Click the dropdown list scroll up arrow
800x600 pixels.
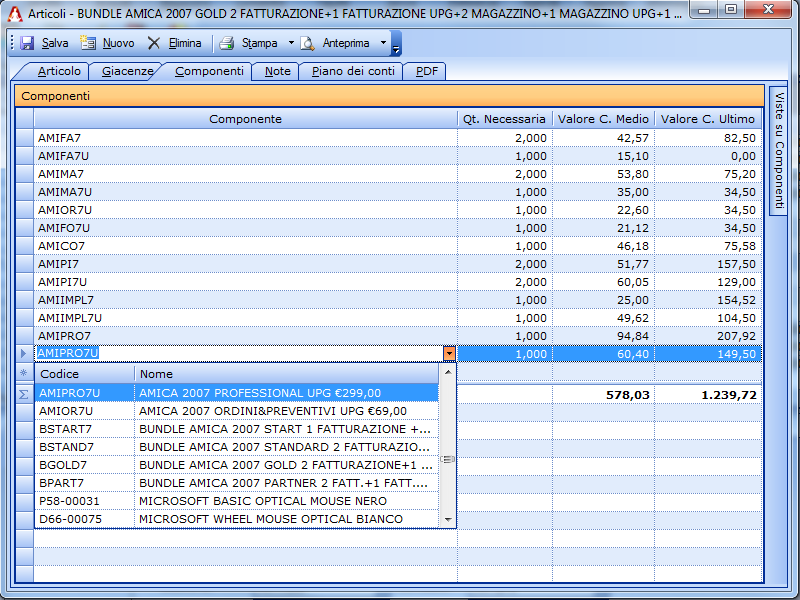(x=447, y=372)
